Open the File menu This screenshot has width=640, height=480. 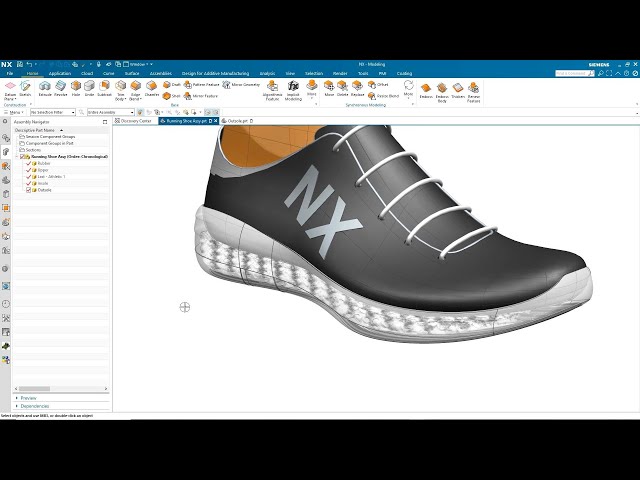pyautogui.click(x=10, y=73)
